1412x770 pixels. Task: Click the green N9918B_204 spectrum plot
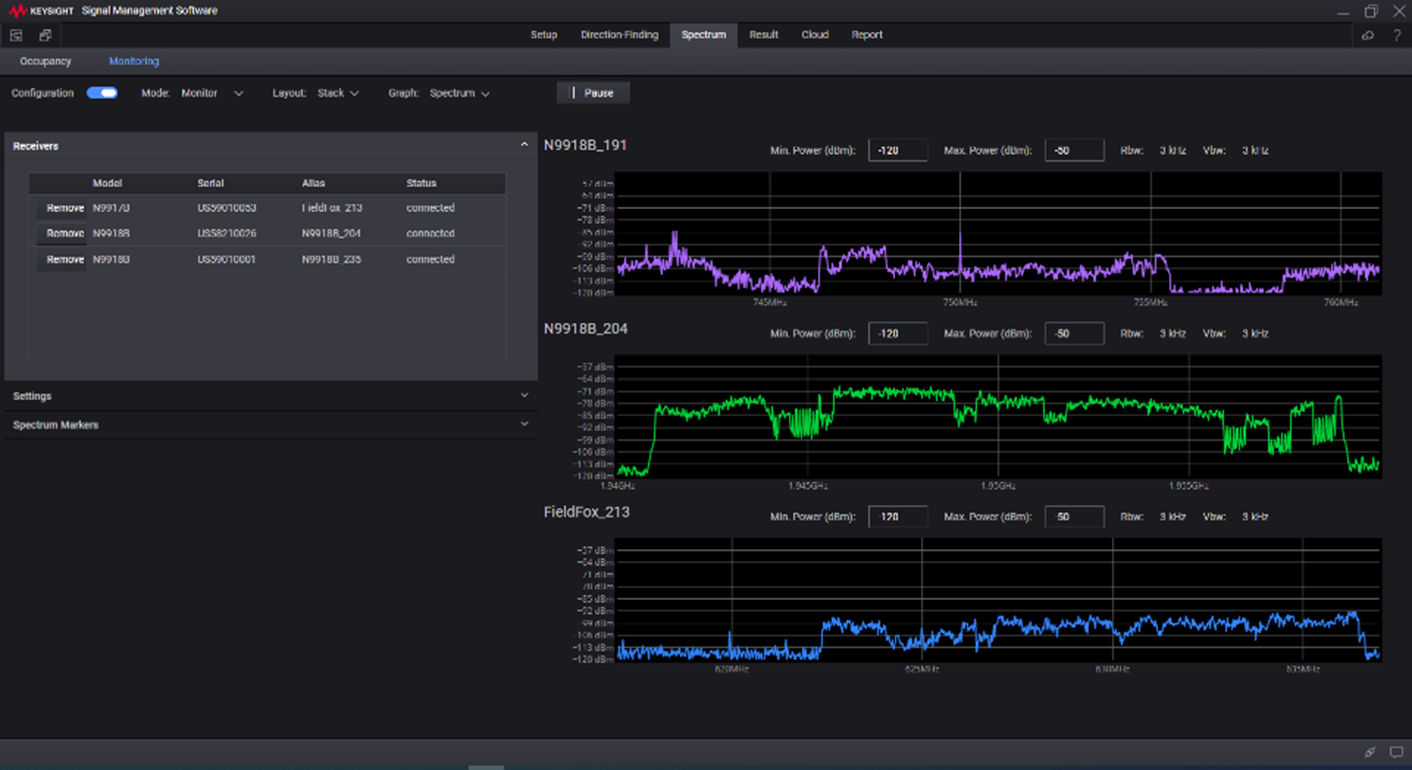coord(998,416)
